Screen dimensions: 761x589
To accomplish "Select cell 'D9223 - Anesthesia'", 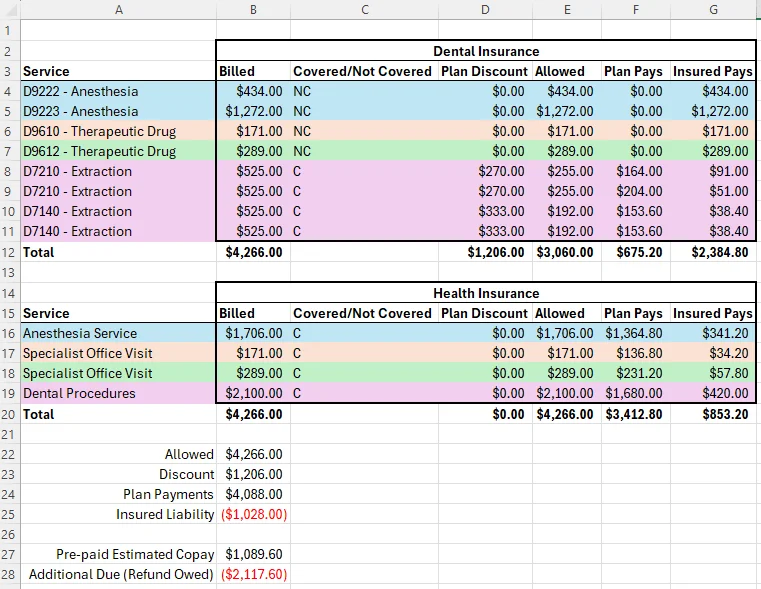I will tap(118, 111).
